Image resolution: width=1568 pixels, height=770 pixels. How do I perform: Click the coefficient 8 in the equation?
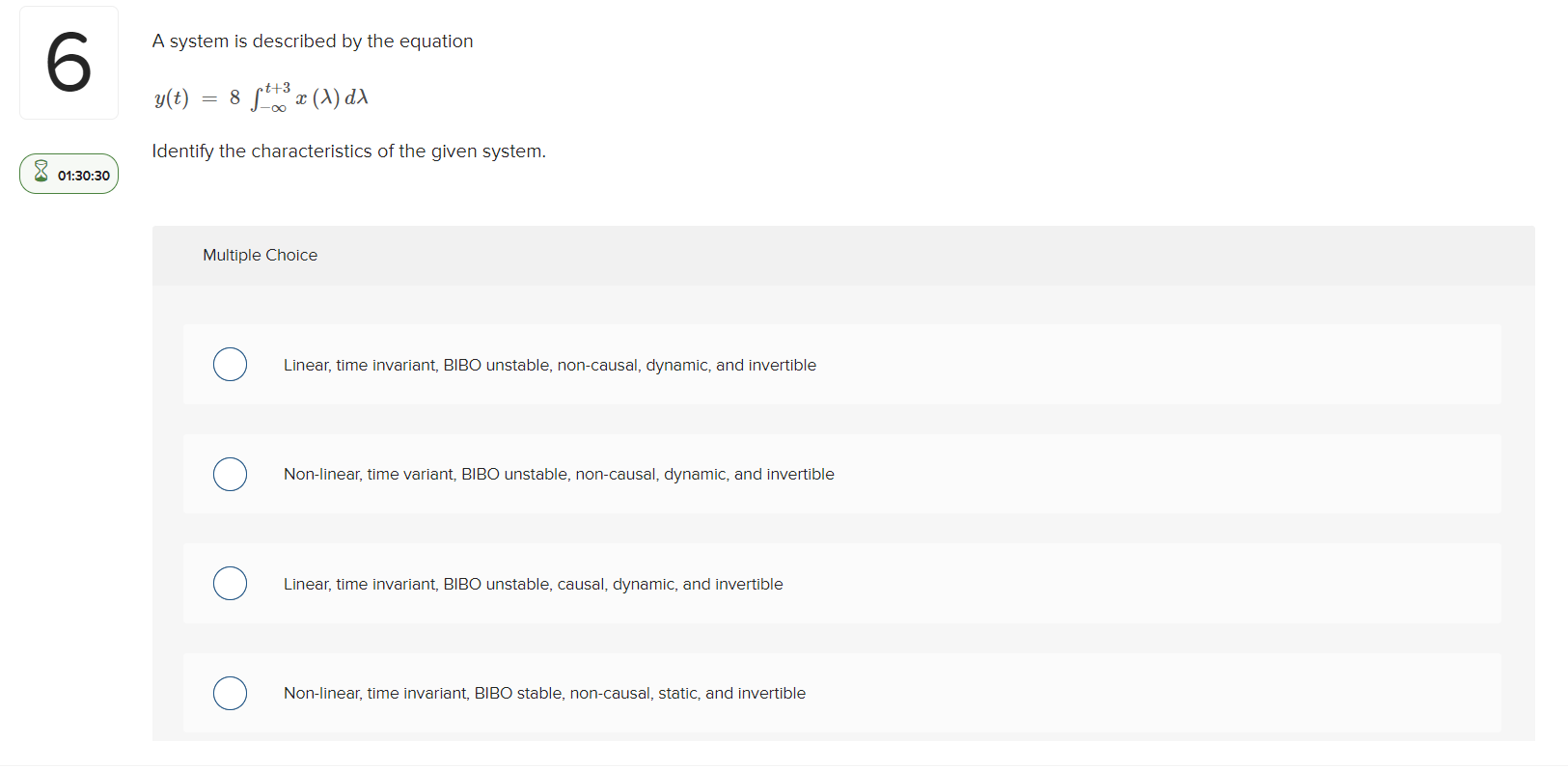tap(234, 97)
